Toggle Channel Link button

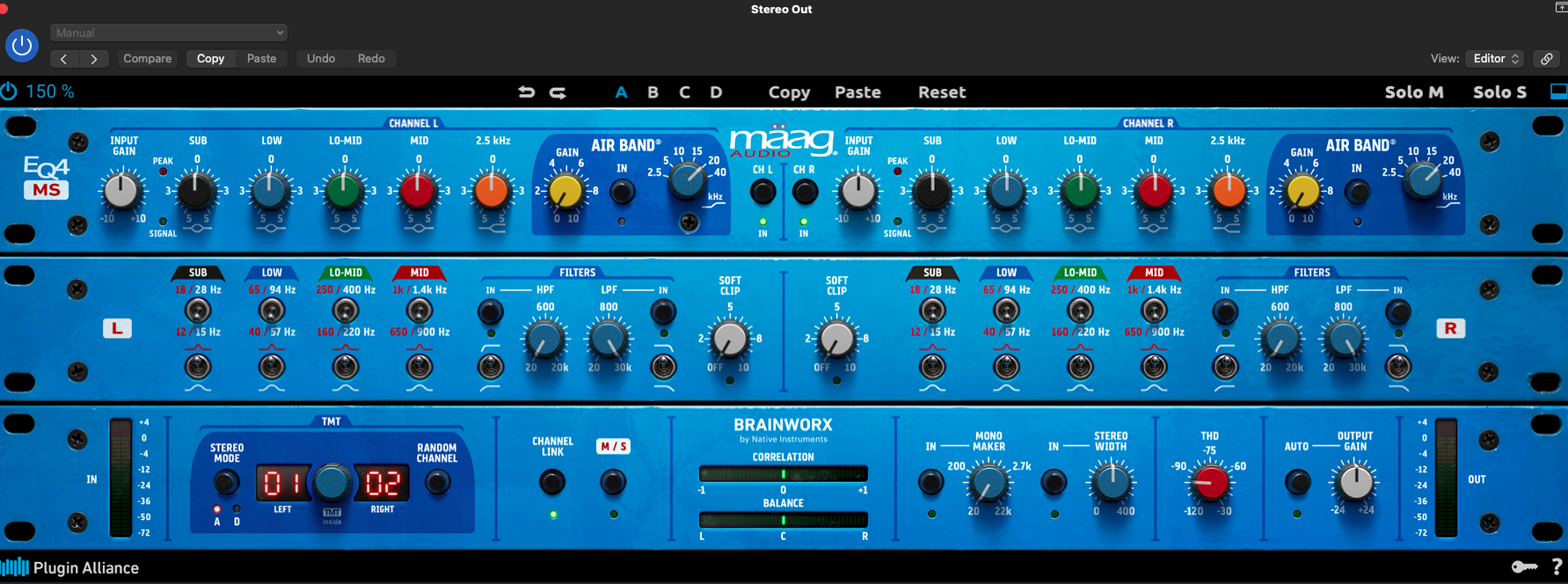(x=552, y=482)
